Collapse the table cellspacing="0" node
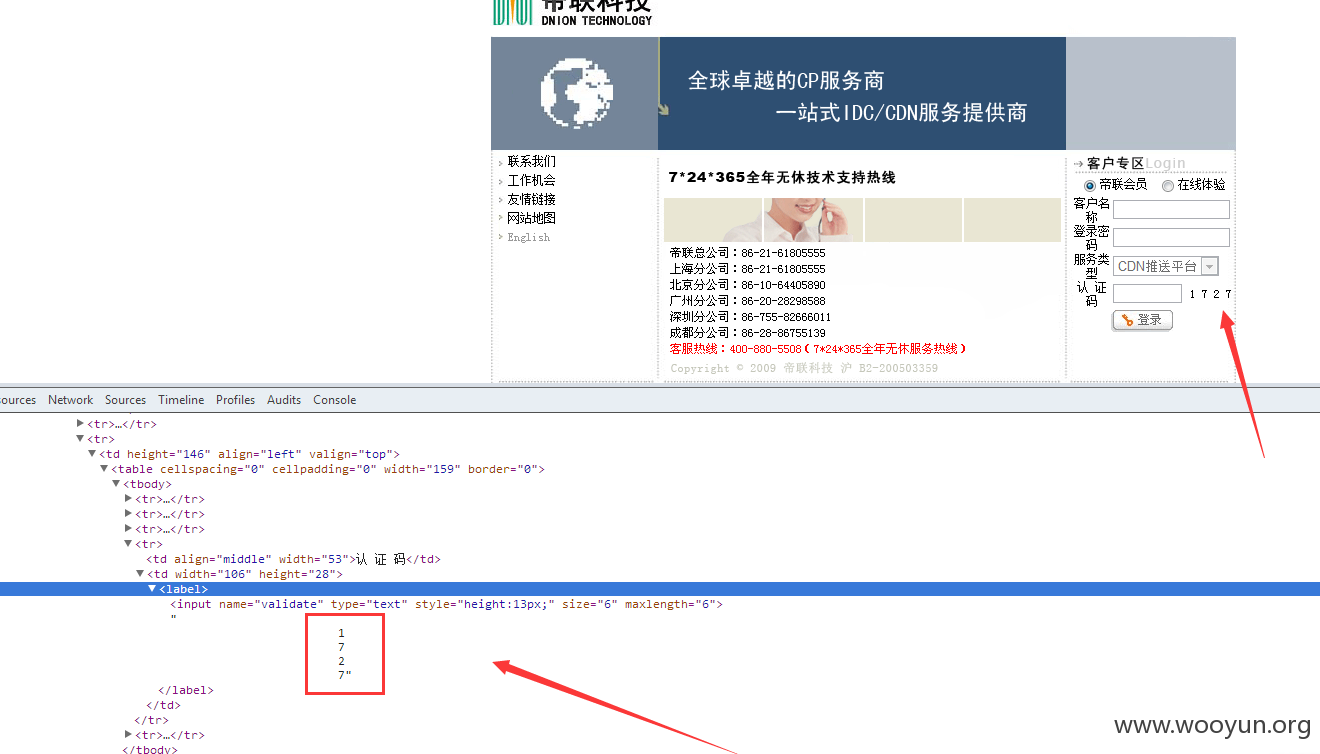 (104, 469)
